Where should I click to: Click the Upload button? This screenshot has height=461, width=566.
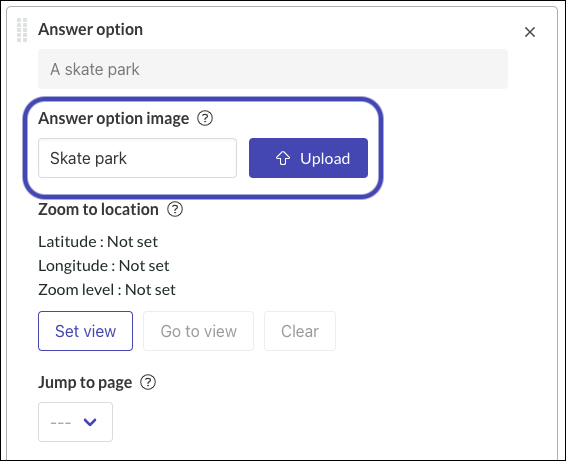[x=308, y=158]
